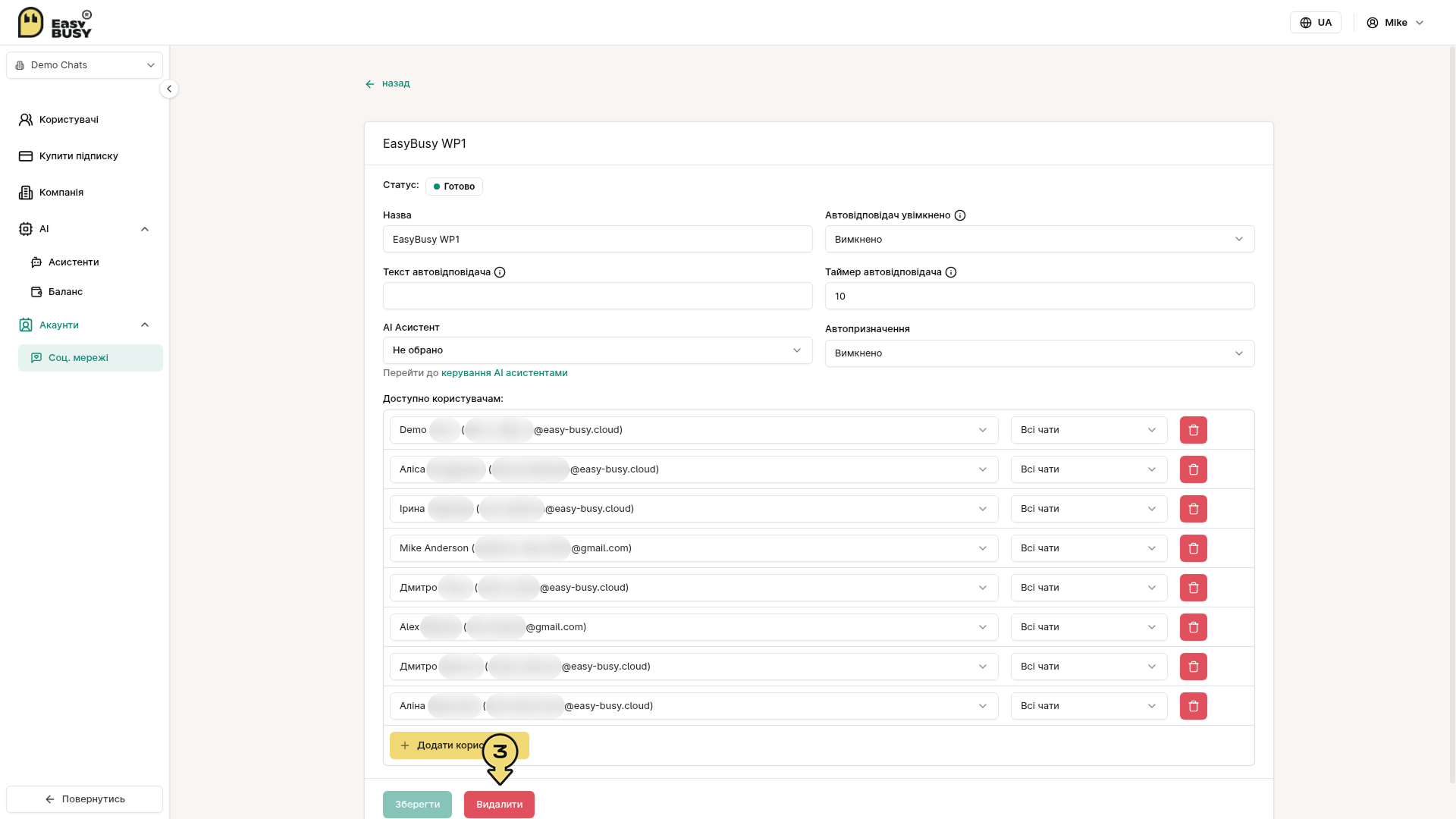Click the page vertical scrollbar

[1451, 416]
